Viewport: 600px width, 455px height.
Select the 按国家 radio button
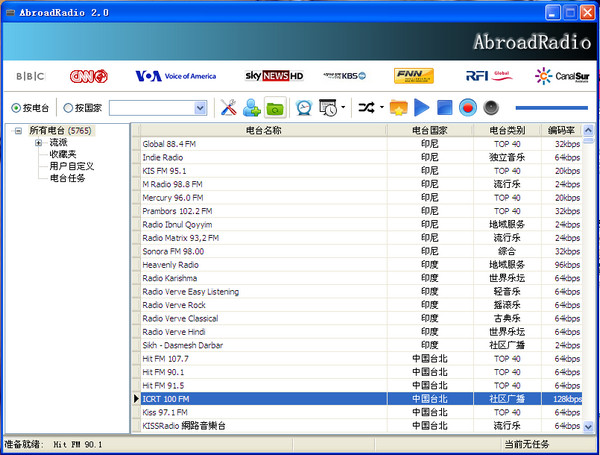pos(68,108)
